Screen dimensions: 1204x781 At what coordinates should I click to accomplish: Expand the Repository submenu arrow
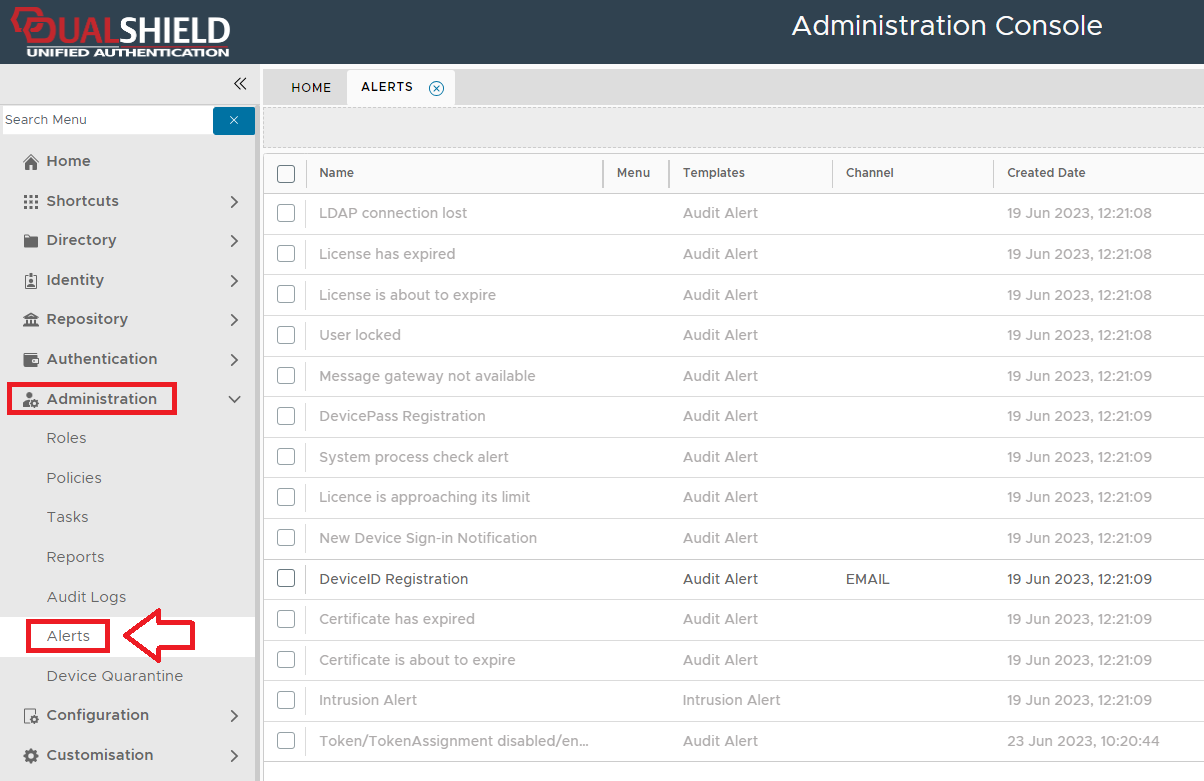pos(235,320)
